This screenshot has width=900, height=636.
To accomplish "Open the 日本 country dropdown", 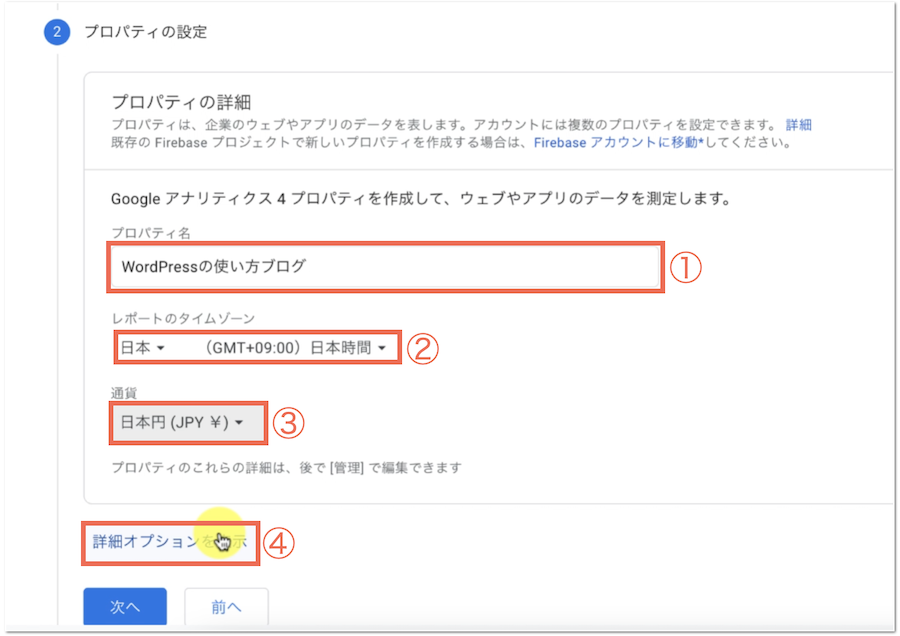I will 141,348.
